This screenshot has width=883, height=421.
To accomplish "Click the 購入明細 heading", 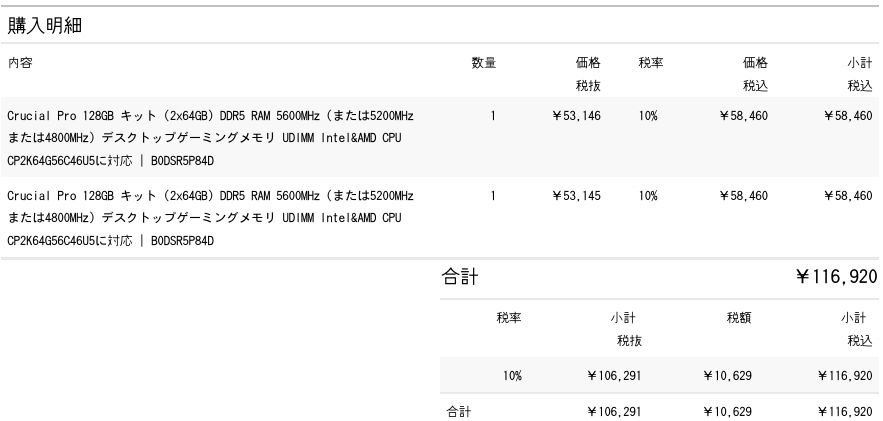I will coord(45,26).
